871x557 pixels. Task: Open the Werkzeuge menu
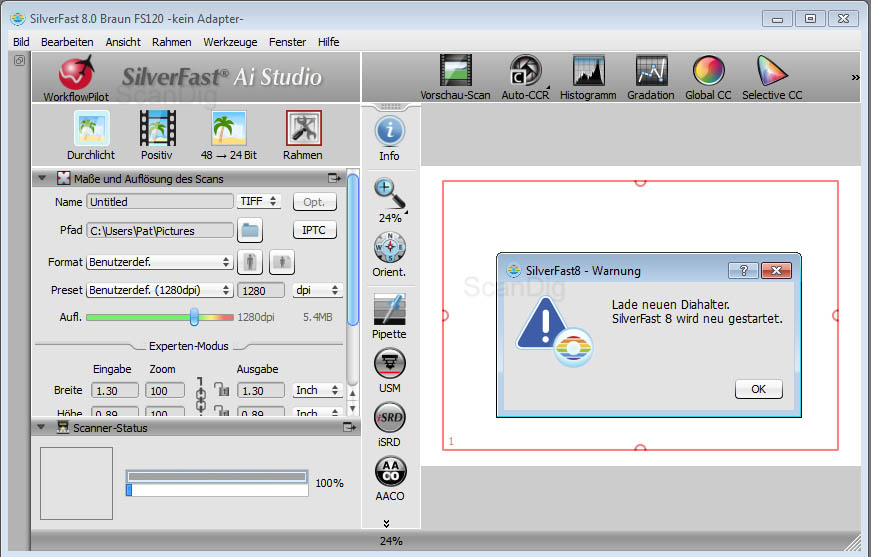[x=230, y=42]
